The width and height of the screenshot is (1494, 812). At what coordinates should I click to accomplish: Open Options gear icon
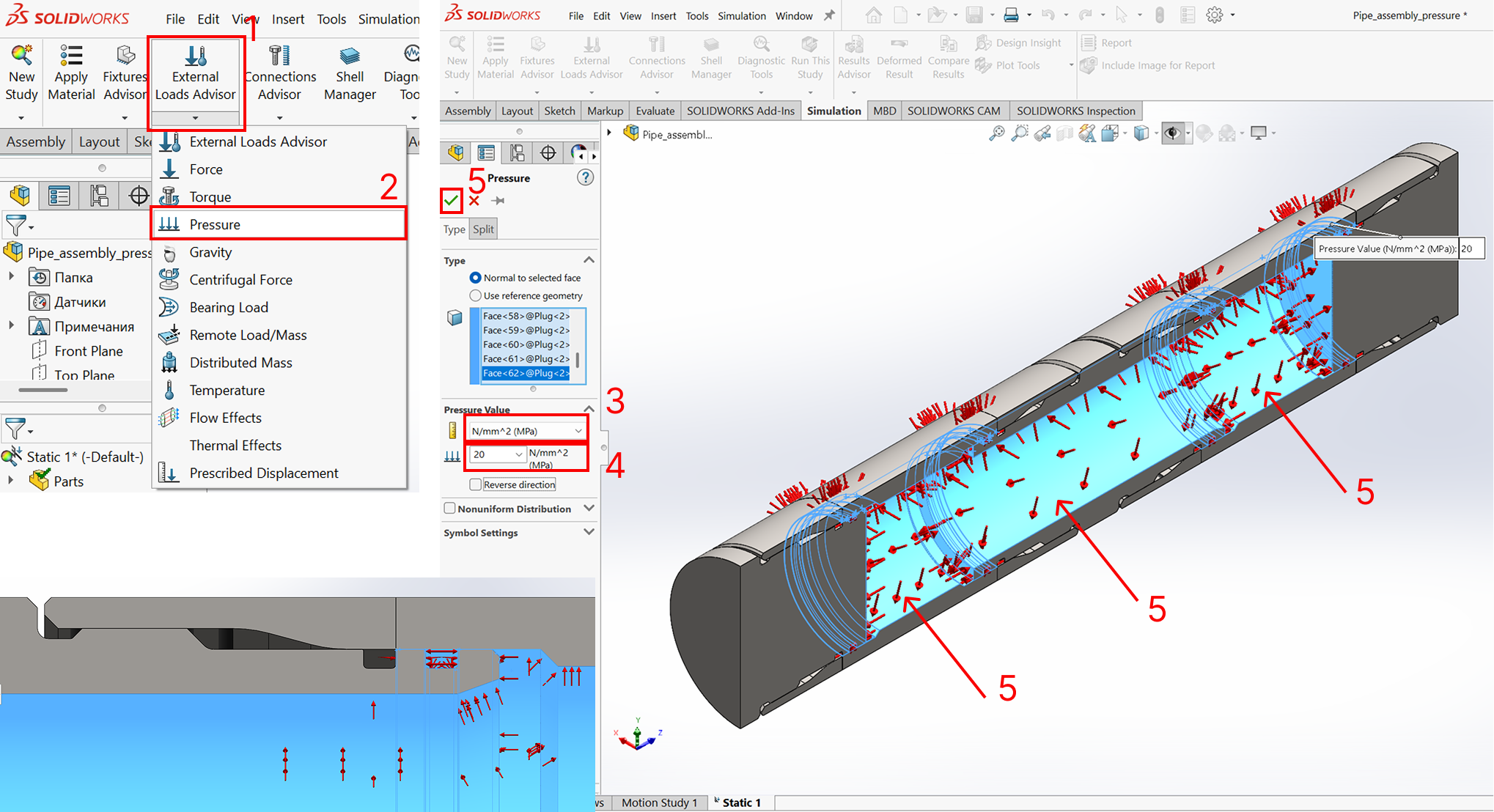click(x=1214, y=15)
